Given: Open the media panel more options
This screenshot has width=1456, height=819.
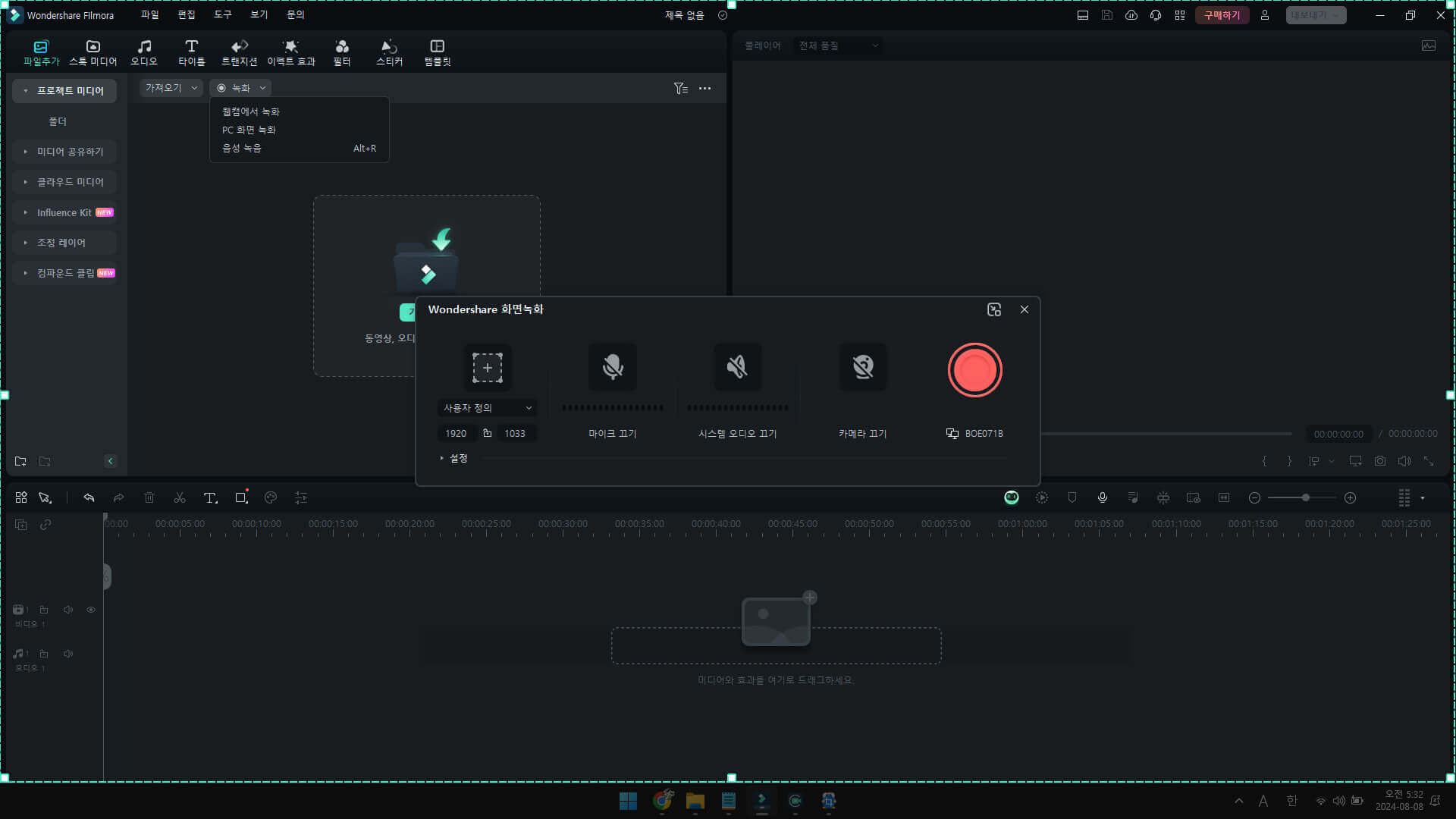Looking at the screenshot, I should point(704,88).
